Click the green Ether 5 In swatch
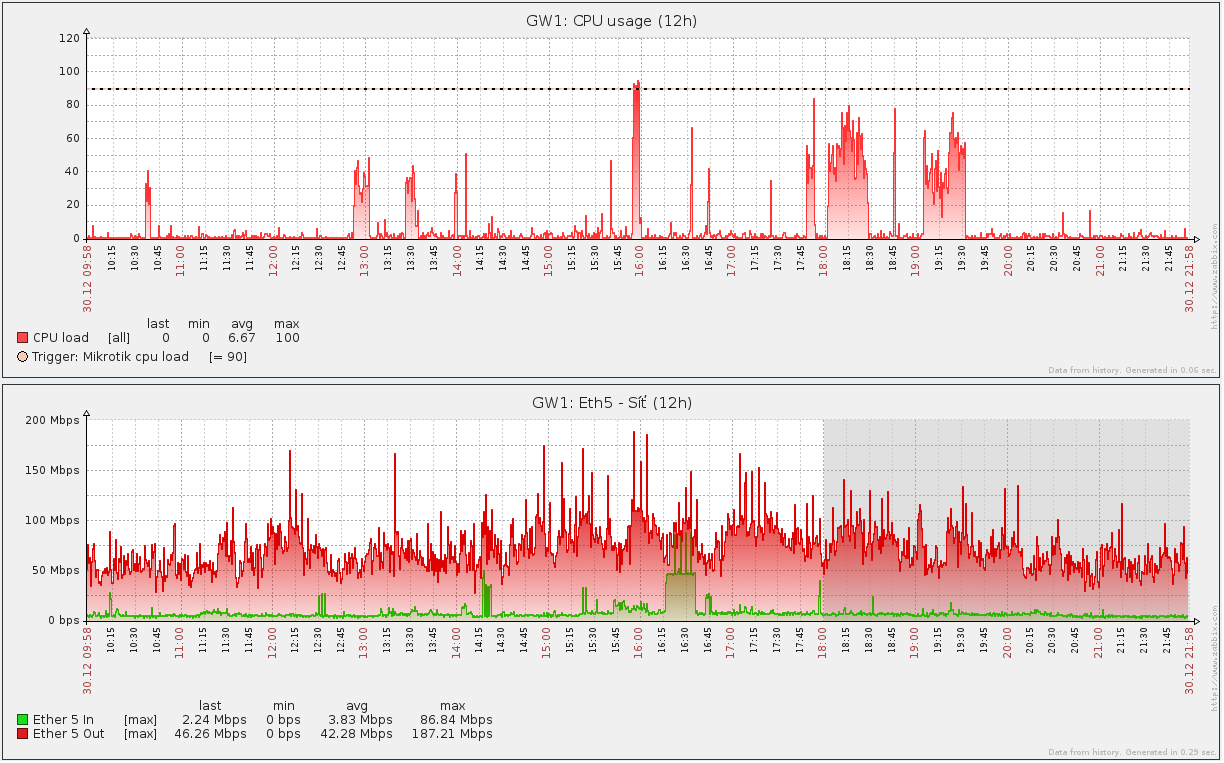 coord(23,719)
